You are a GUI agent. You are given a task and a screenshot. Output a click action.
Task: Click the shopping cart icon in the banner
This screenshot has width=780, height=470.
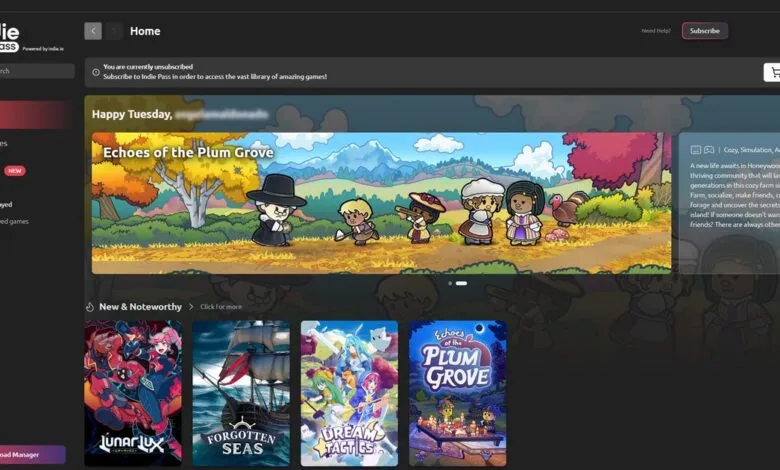(x=774, y=73)
